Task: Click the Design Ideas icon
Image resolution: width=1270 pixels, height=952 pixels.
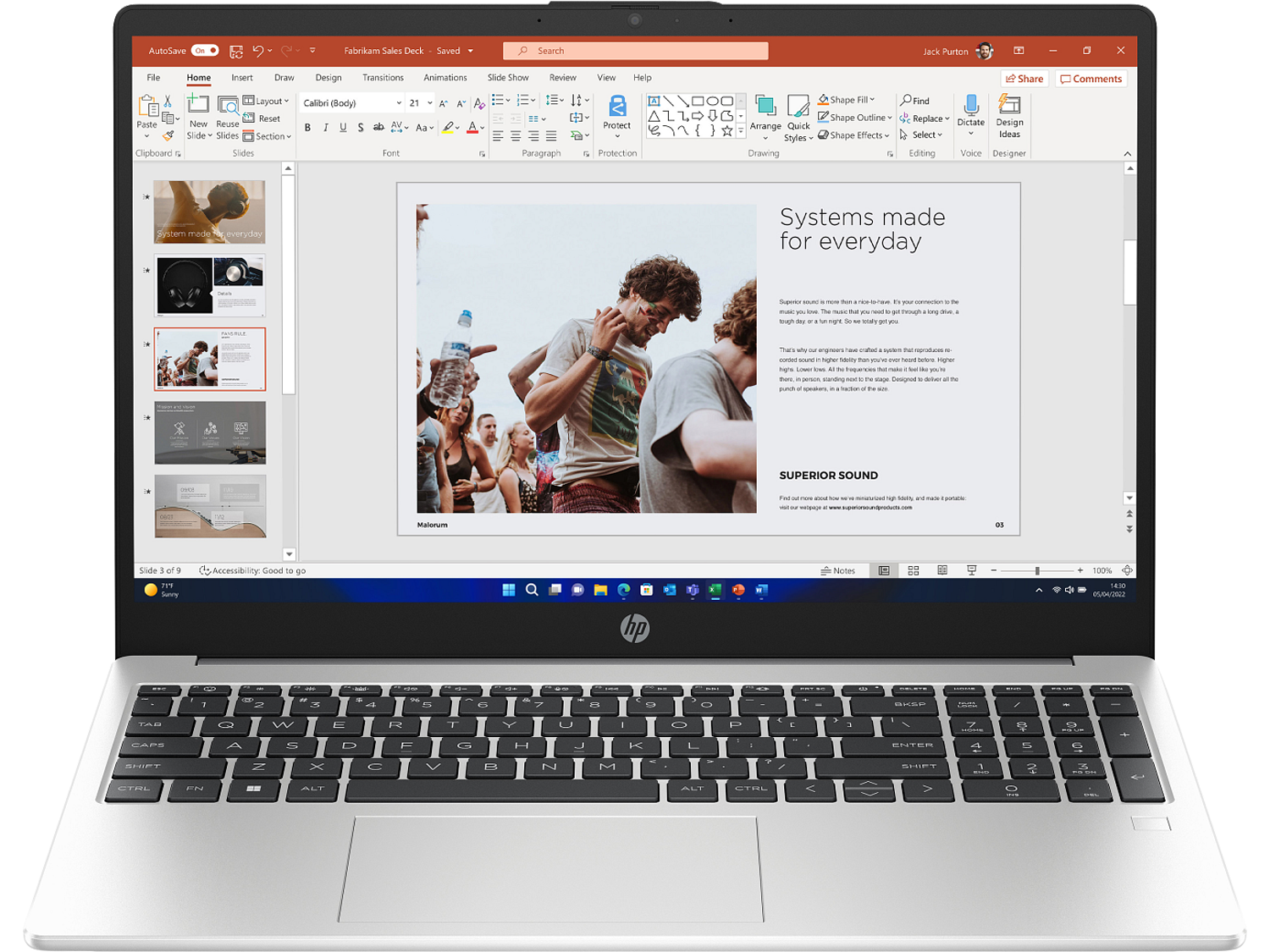Action: point(1009,106)
